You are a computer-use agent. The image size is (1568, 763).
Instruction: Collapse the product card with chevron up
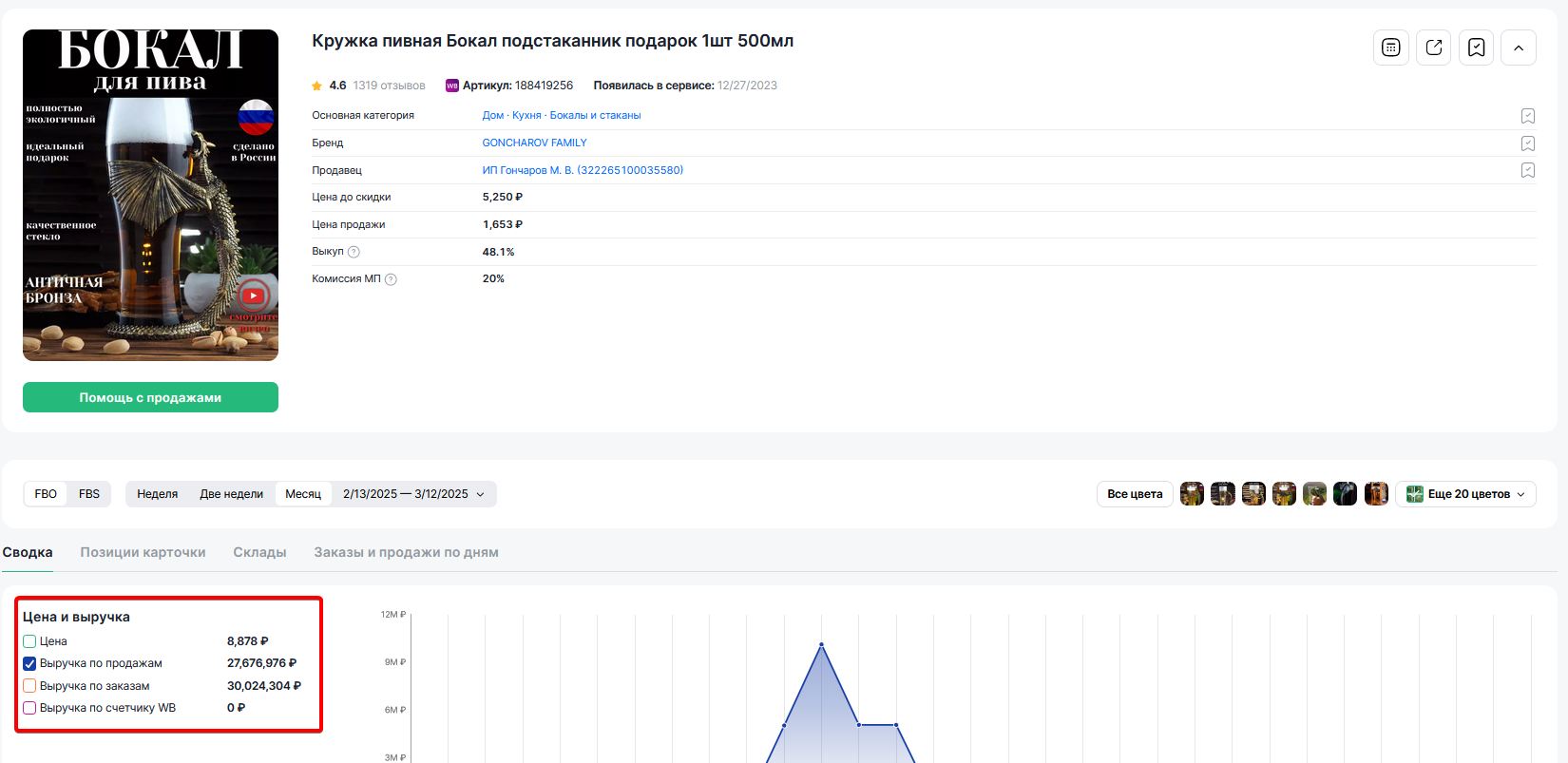click(x=1519, y=48)
